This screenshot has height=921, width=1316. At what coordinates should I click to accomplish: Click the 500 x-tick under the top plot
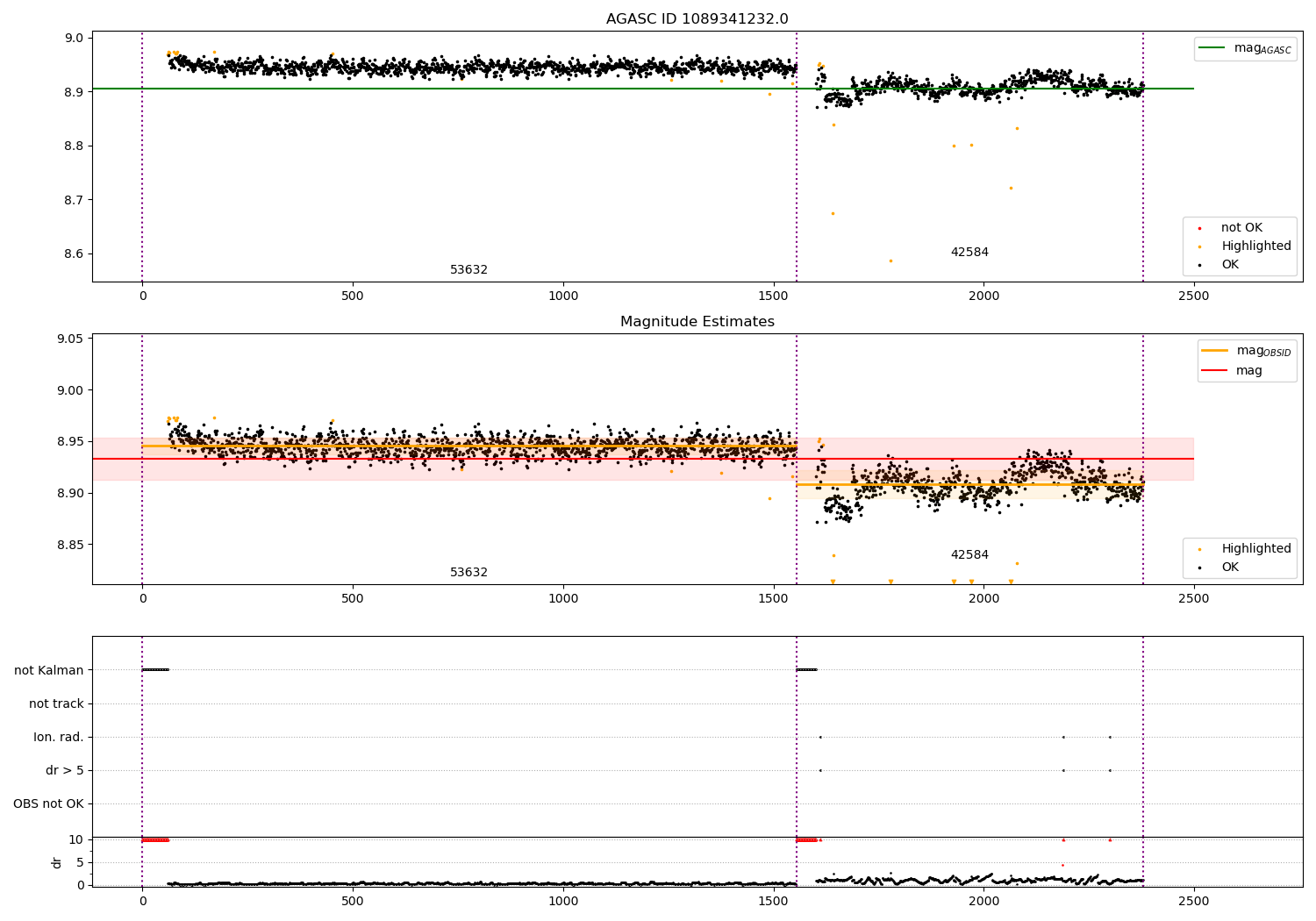[x=353, y=296]
